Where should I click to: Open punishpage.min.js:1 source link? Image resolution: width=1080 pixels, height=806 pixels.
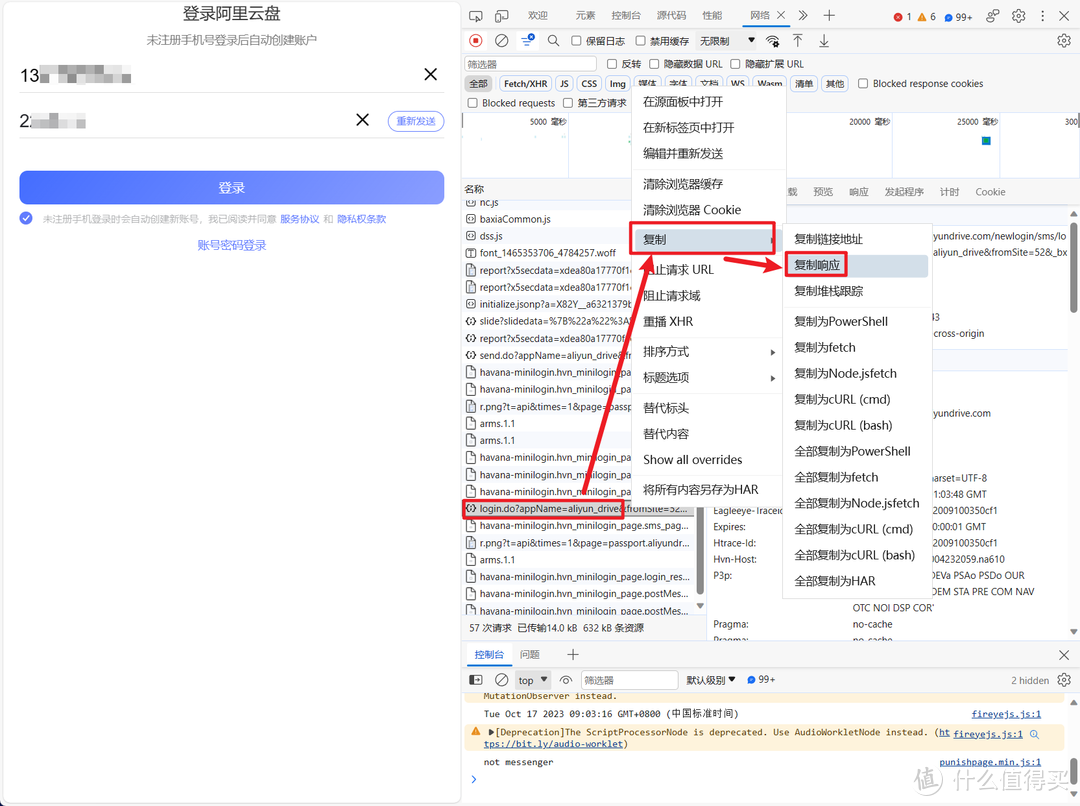pos(990,762)
